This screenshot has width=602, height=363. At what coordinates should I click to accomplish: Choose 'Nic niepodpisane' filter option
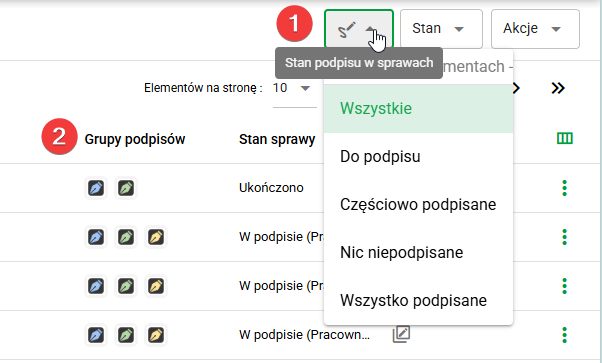pyautogui.click(x=418, y=252)
